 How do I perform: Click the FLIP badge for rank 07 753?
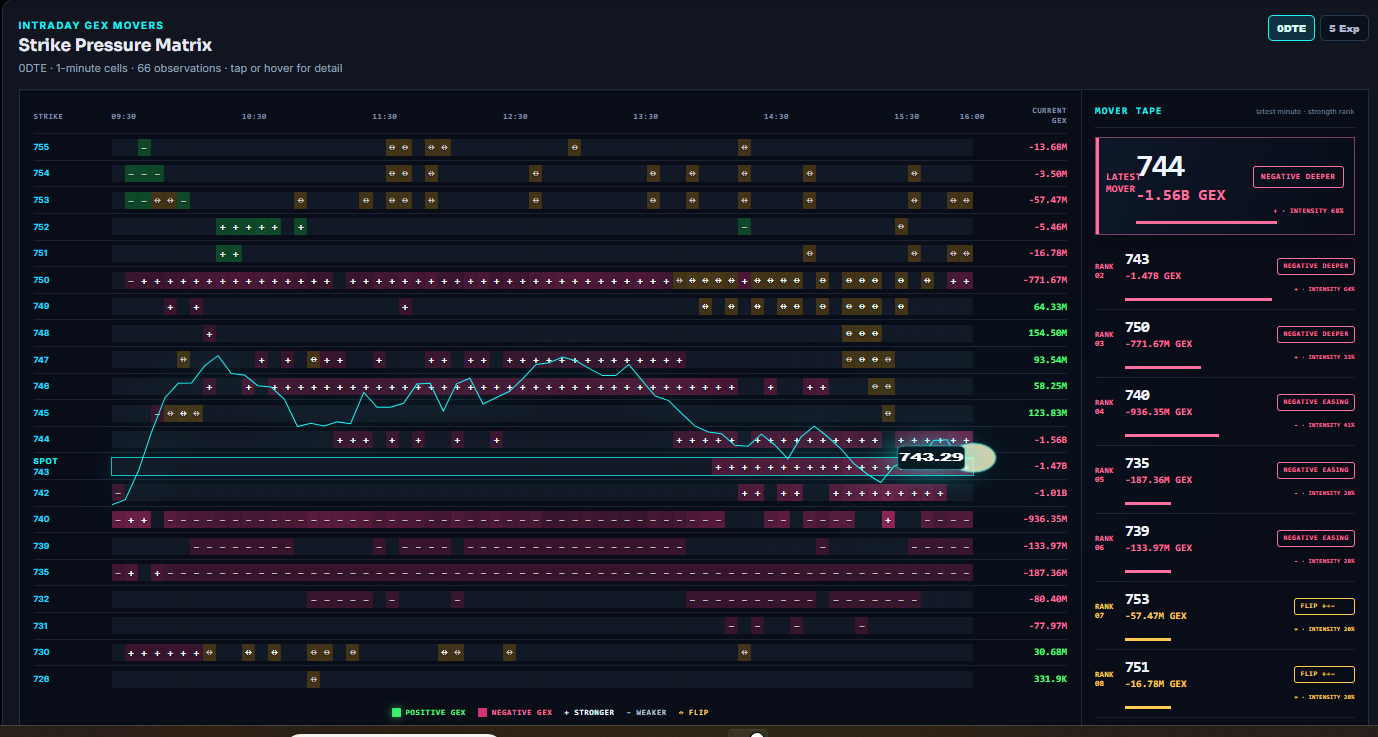(x=1324, y=606)
